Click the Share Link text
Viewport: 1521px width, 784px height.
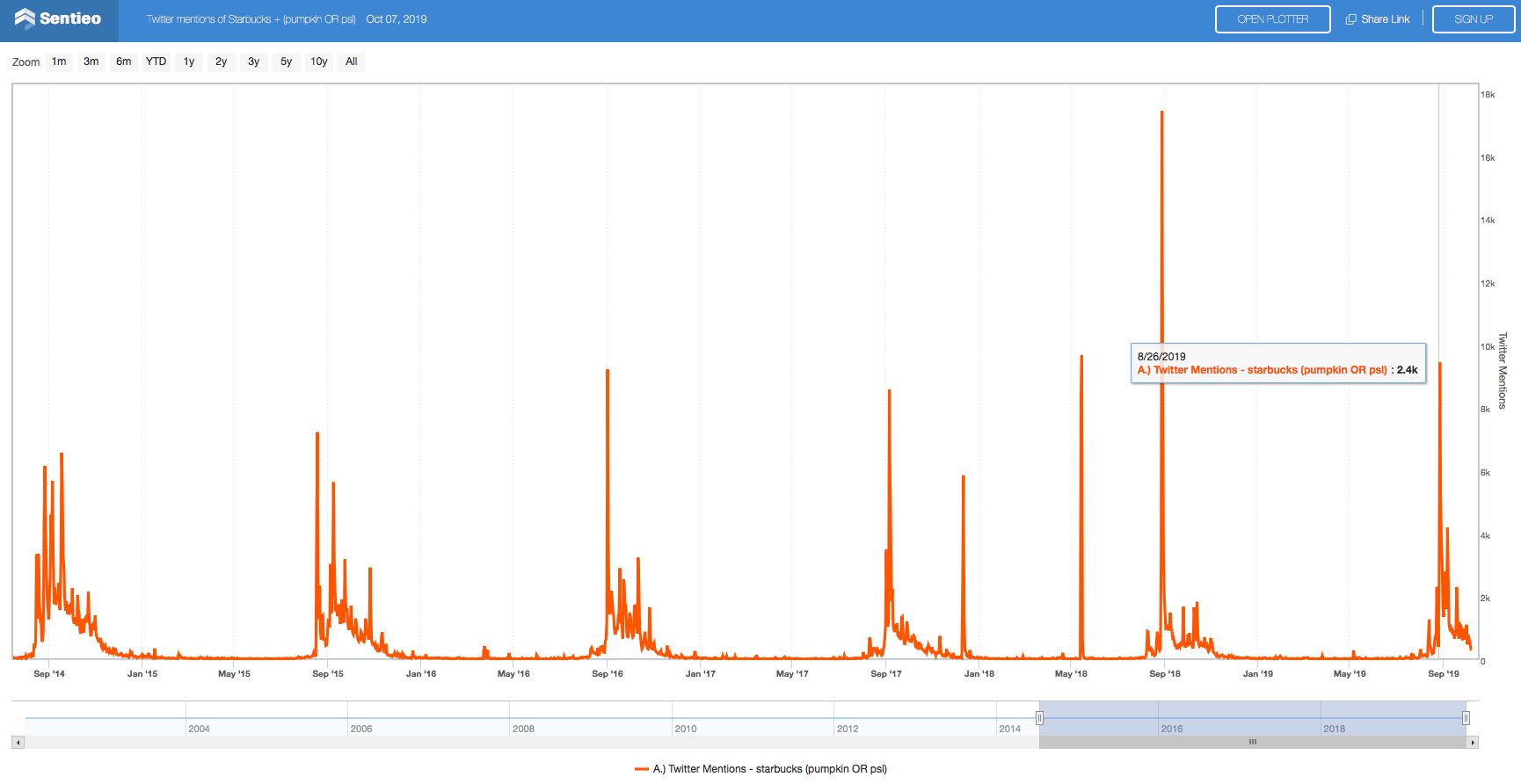(x=1385, y=19)
